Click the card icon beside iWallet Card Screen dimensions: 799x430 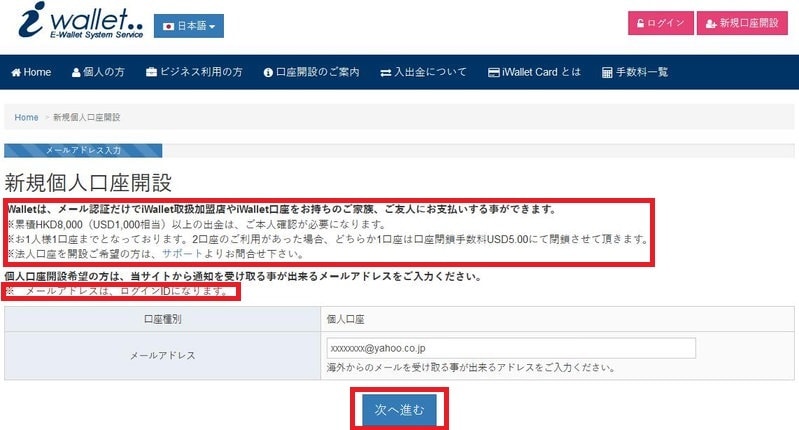[x=493, y=72]
